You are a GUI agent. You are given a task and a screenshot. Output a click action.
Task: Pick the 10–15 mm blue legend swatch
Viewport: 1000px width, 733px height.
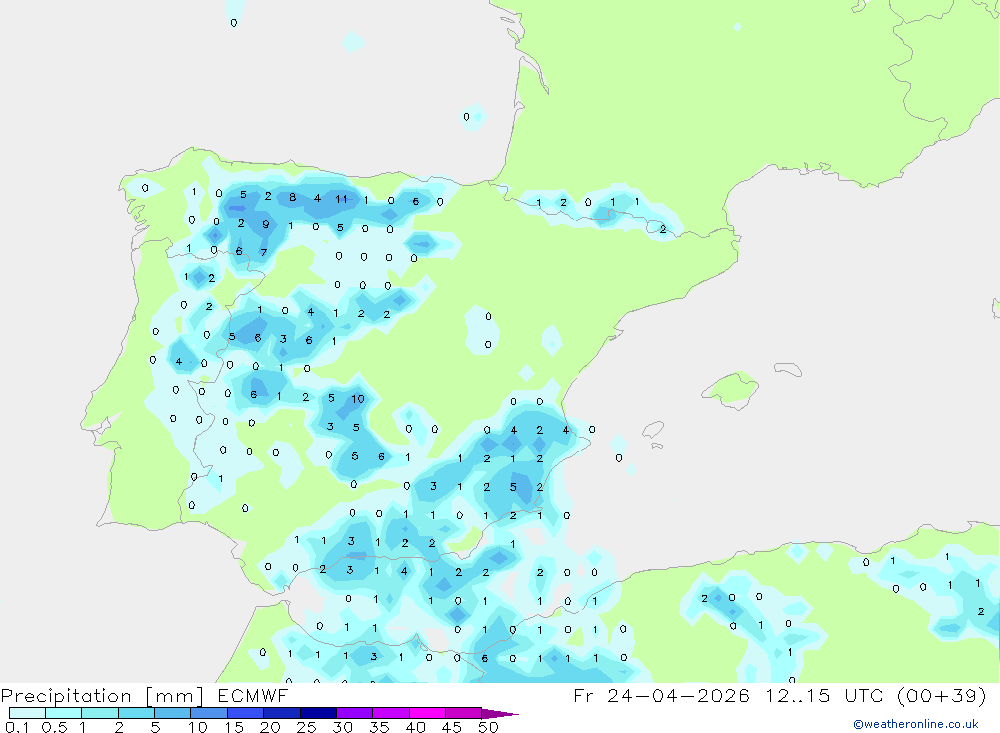pos(209,713)
